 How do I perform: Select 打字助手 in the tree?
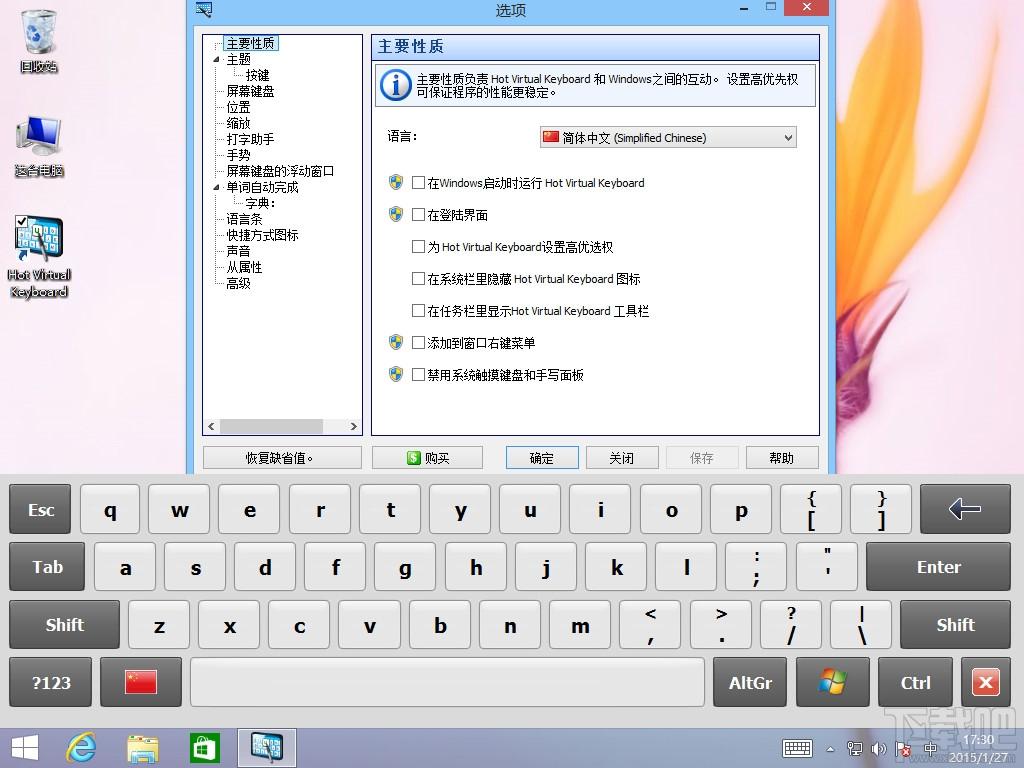[250, 140]
